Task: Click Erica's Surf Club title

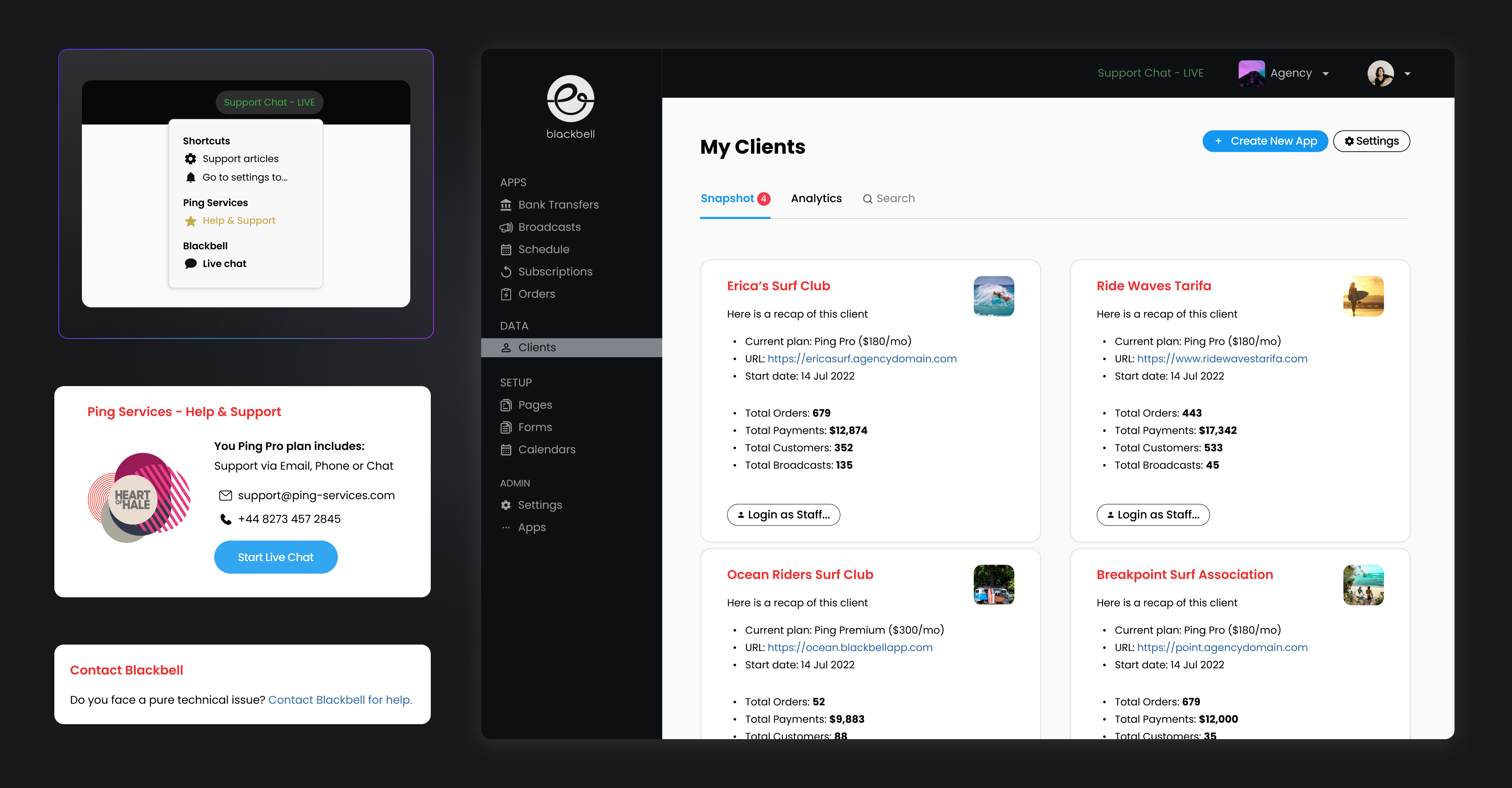Action: click(x=778, y=286)
